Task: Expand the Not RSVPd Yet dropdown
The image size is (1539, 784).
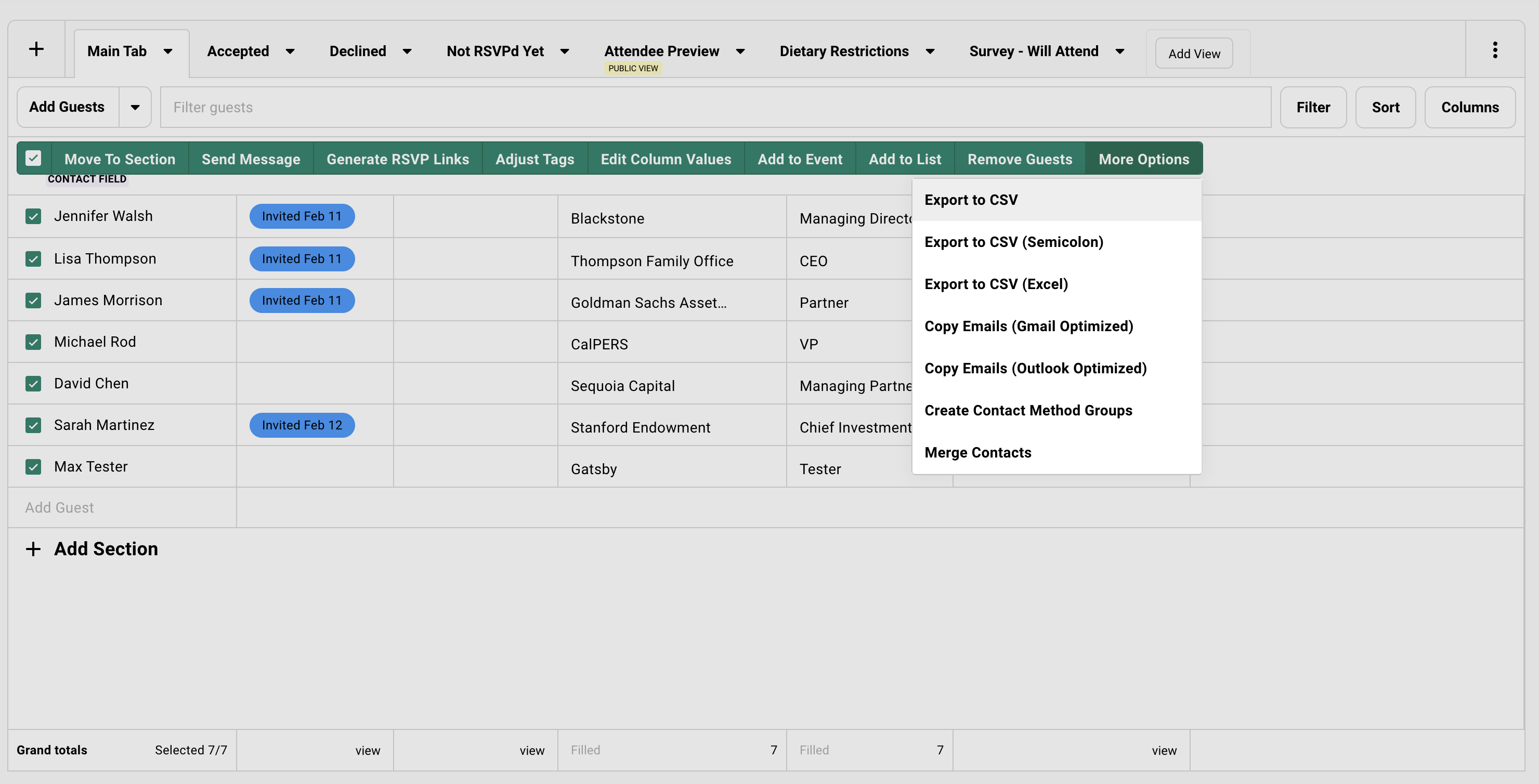Action: tap(565, 51)
